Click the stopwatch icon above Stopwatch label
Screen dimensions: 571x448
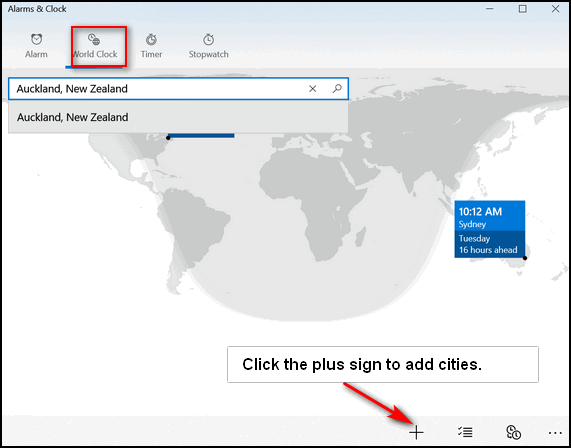point(208,39)
